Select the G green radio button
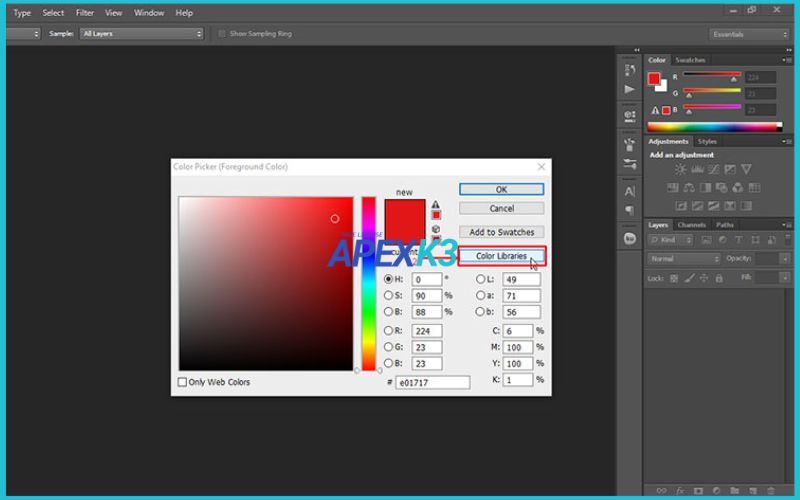 (x=388, y=347)
